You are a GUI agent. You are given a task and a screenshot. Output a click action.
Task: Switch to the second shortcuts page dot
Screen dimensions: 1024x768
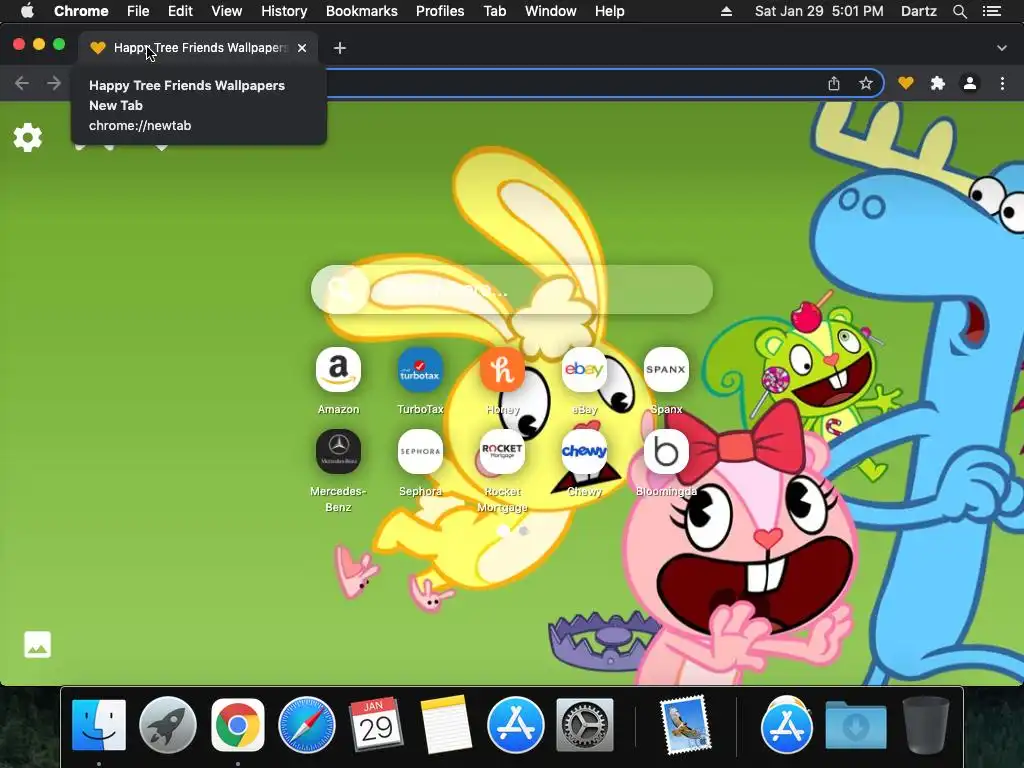(x=523, y=531)
